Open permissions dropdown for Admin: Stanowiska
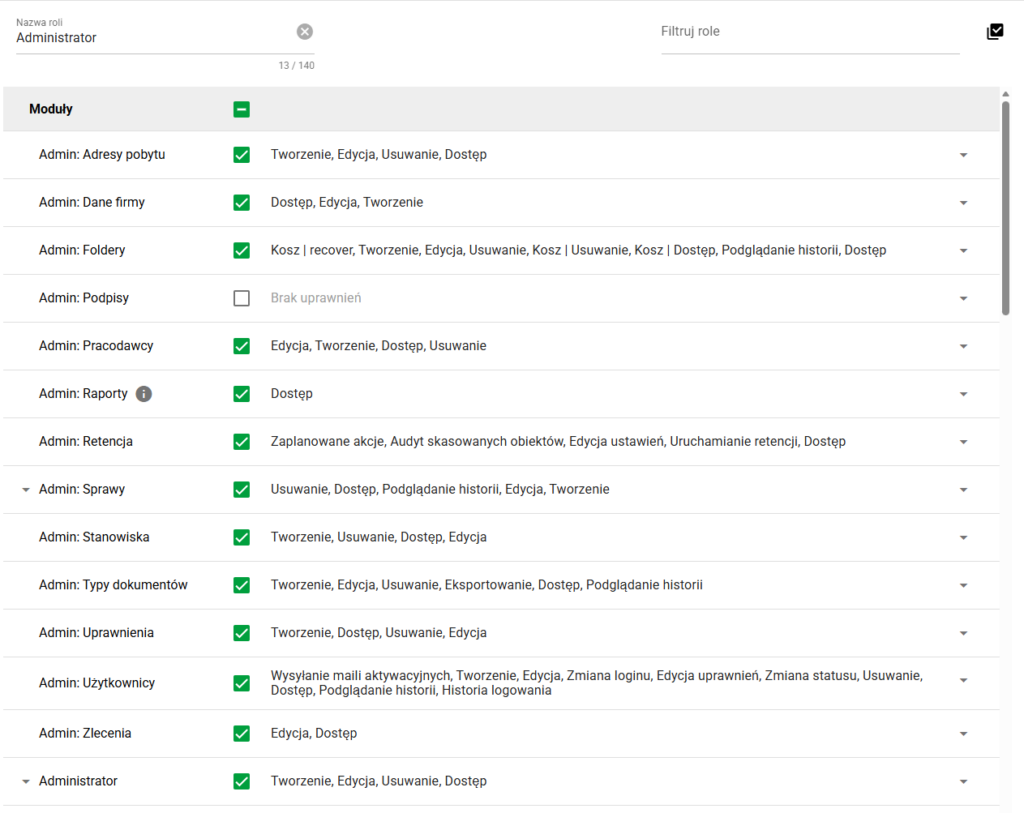The width and height of the screenshot is (1024, 813). pos(963,537)
